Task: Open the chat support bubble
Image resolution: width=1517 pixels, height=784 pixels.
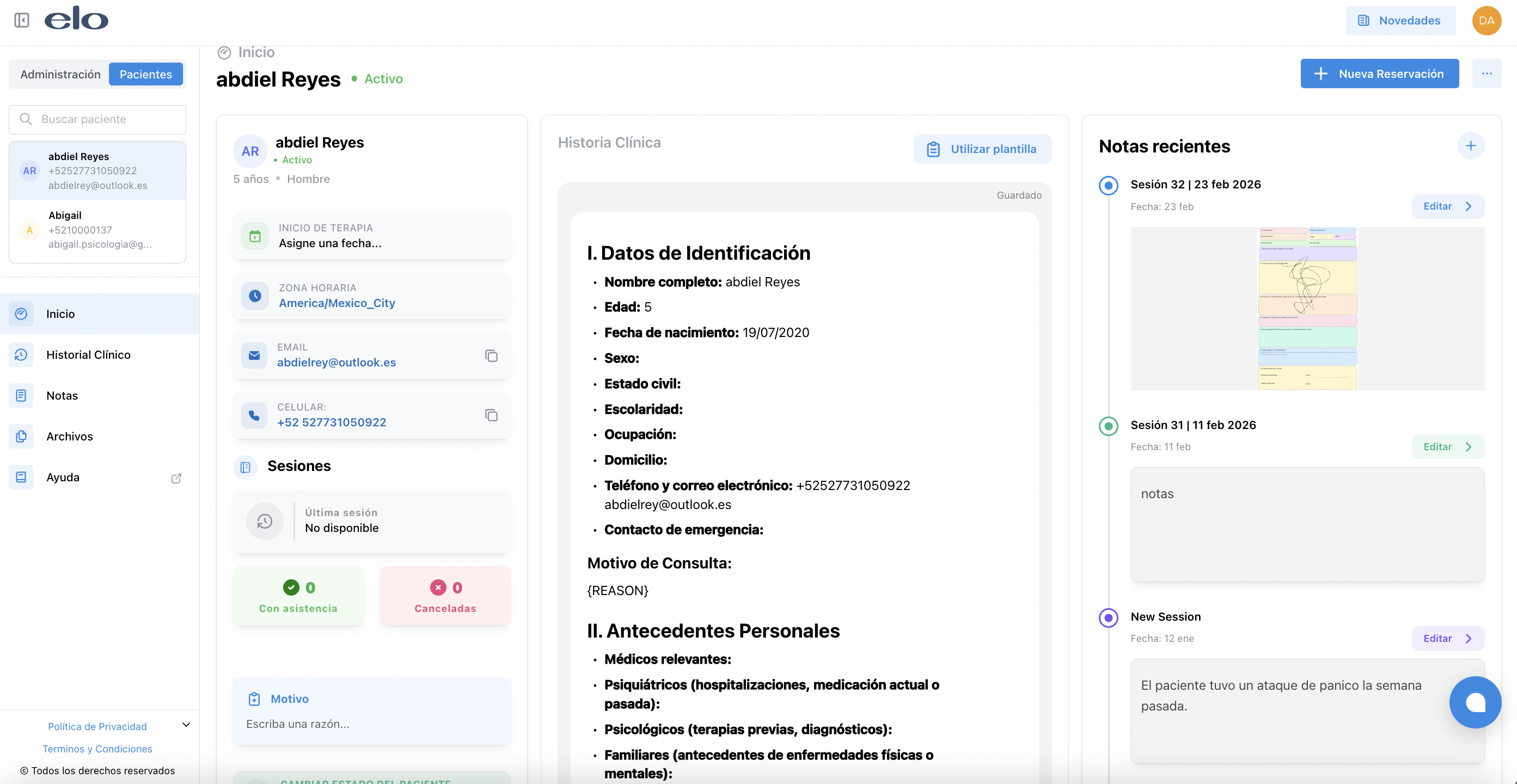Action: tap(1475, 702)
